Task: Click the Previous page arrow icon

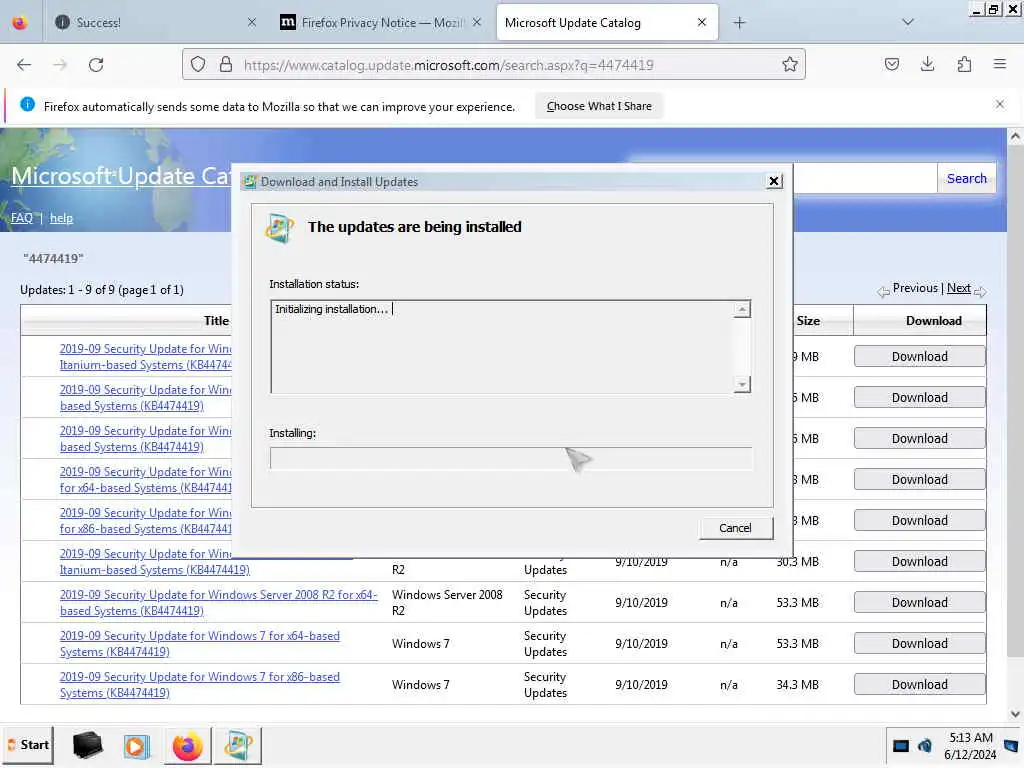Action: pyautogui.click(x=884, y=292)
